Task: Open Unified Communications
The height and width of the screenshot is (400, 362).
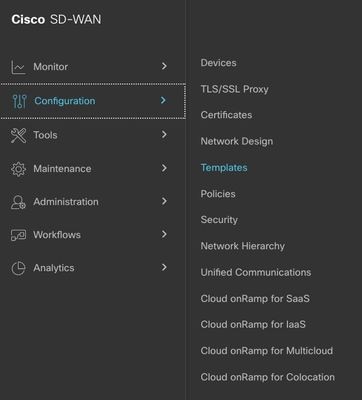Action: [x=256, y=272]
